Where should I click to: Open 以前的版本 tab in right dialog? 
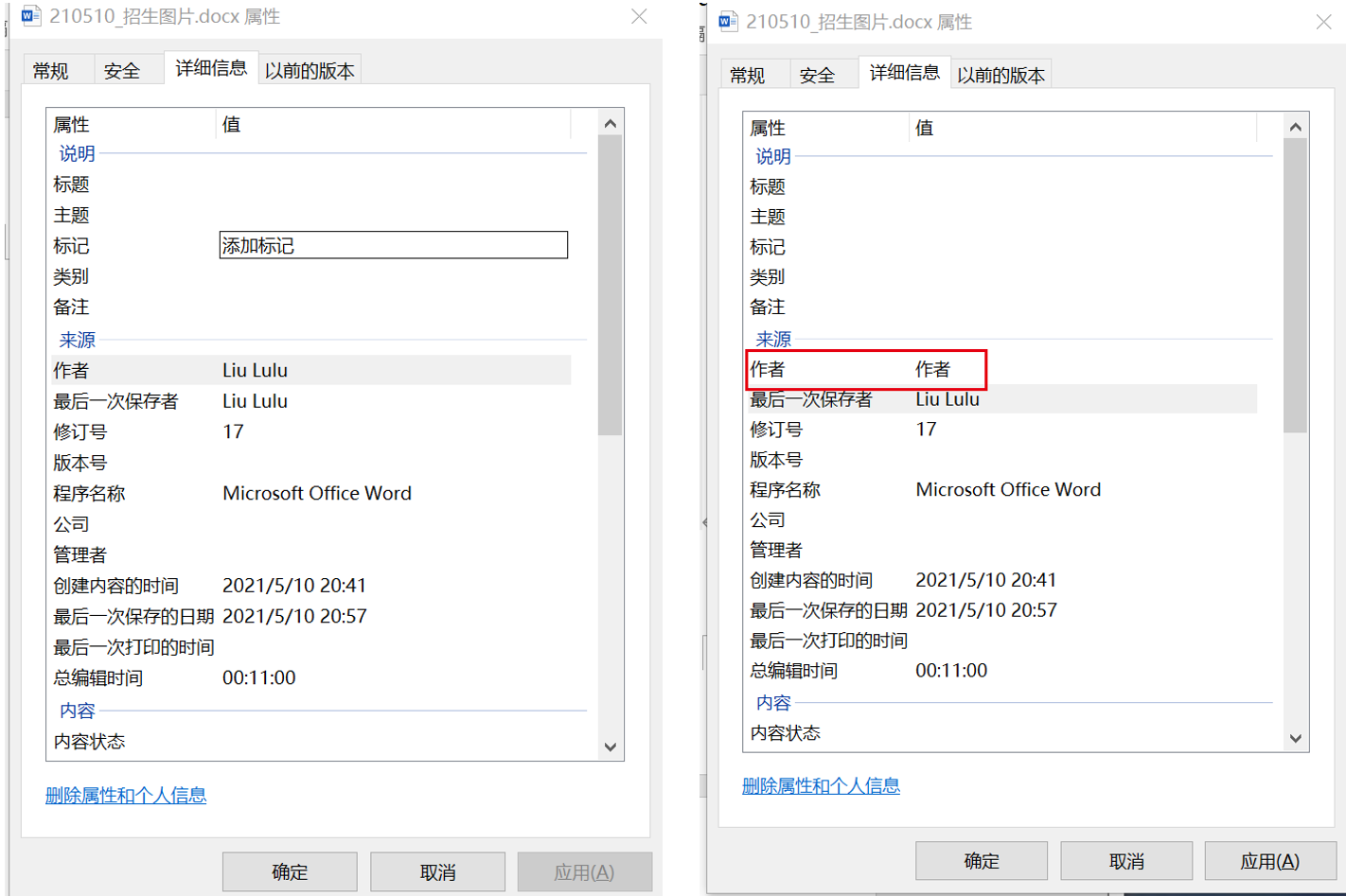[x=1001, y=76]
